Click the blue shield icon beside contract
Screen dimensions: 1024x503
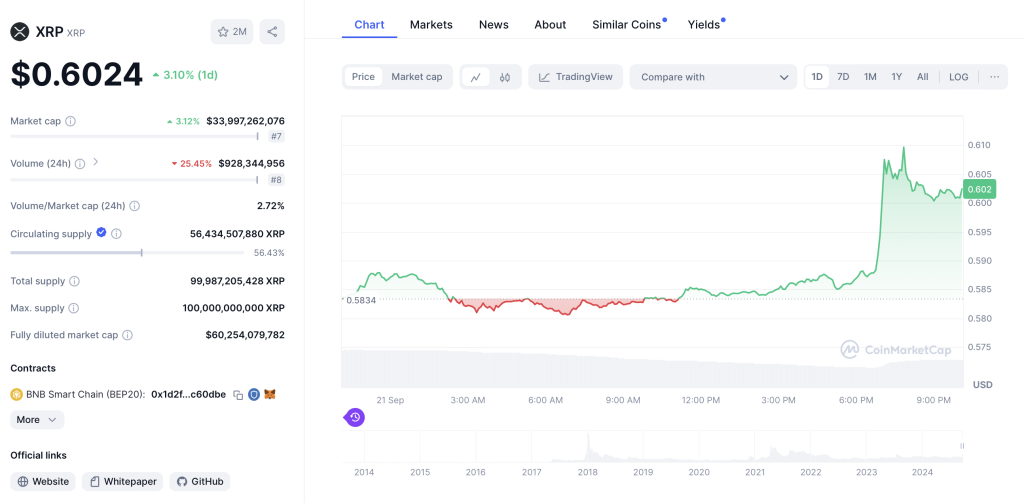pos(254,395)
